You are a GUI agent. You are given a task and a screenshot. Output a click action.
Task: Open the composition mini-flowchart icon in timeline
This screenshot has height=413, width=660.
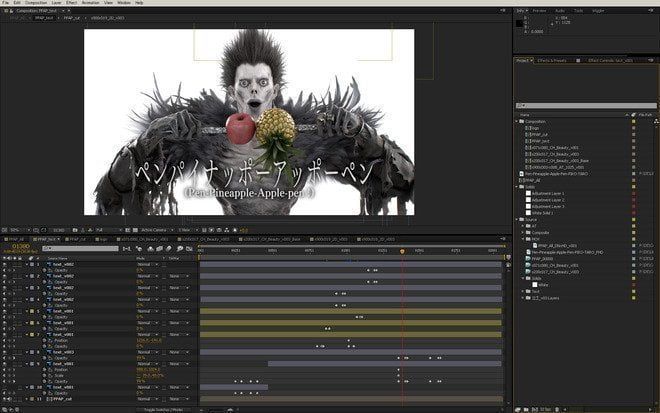(127, 248)
